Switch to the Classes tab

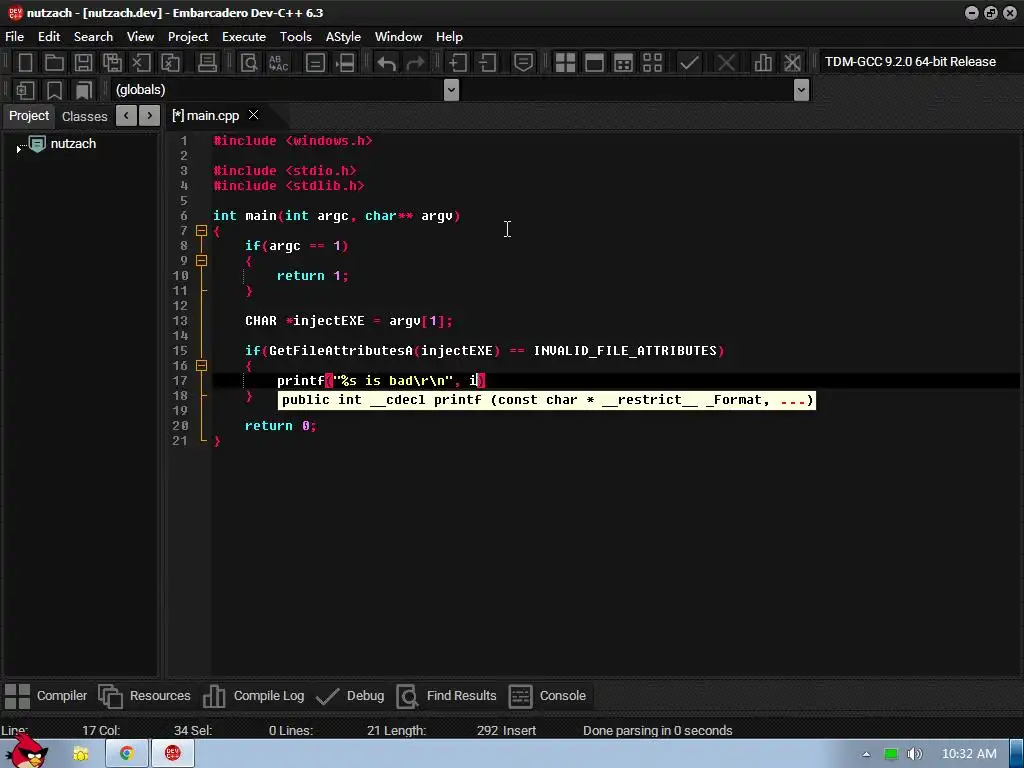coord(84,116)
